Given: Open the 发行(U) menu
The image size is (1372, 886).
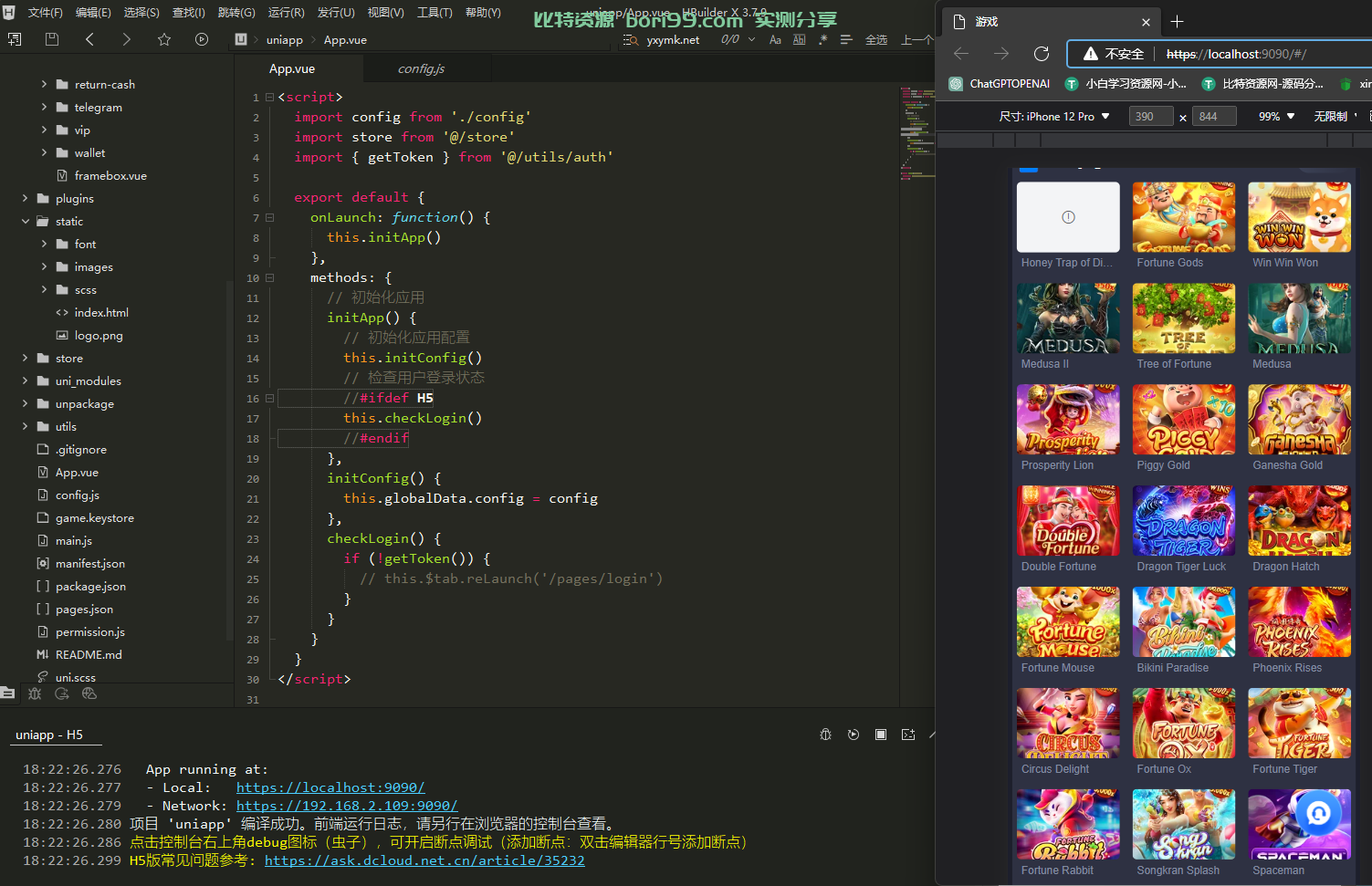Looking at the screenshot, I should (x=336, y=12).
